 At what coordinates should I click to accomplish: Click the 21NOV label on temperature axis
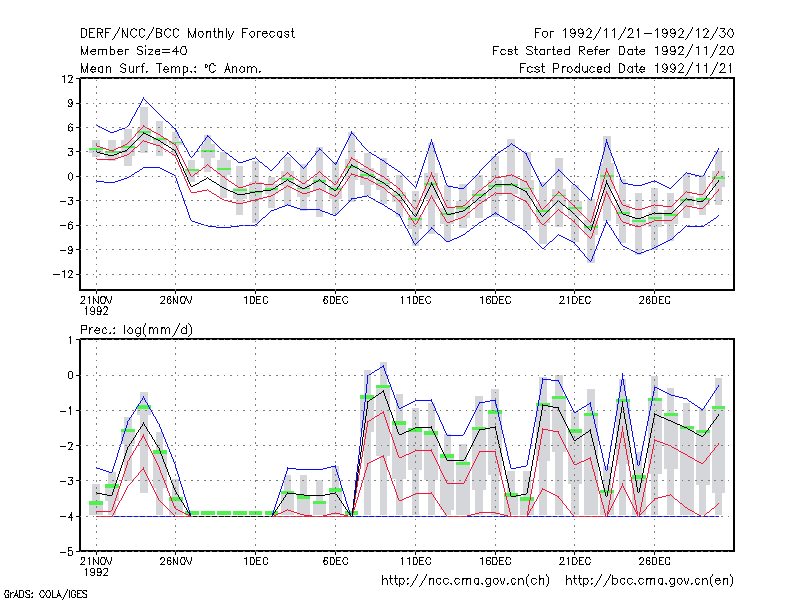click(x=96, y=300)
